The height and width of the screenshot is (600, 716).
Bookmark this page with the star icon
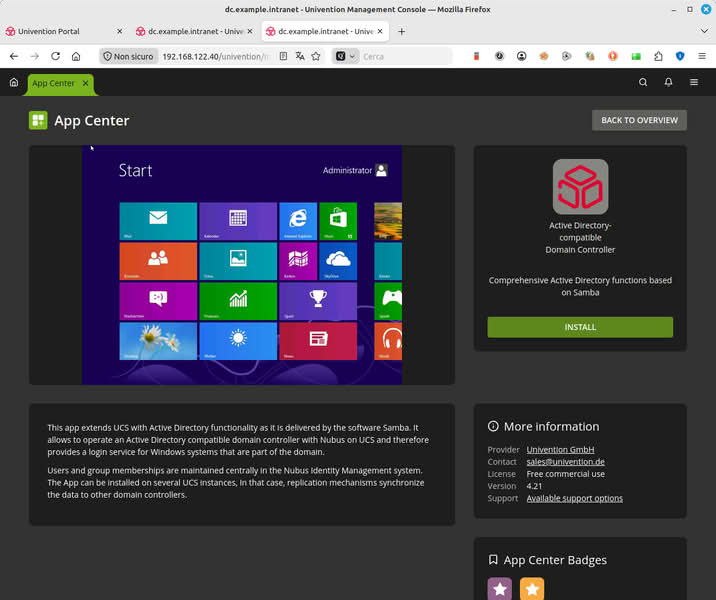pos(316,56)
